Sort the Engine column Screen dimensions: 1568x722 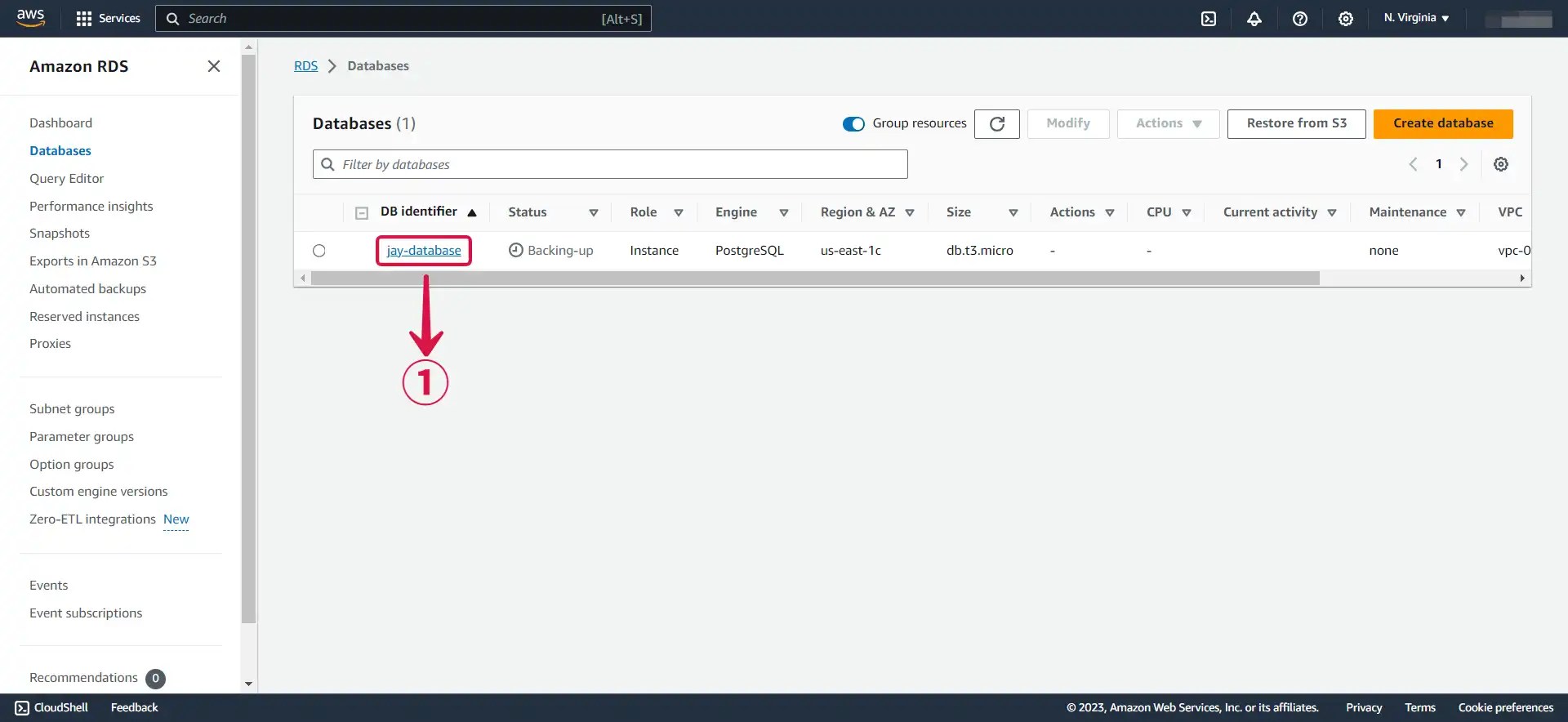click(784, 212)
